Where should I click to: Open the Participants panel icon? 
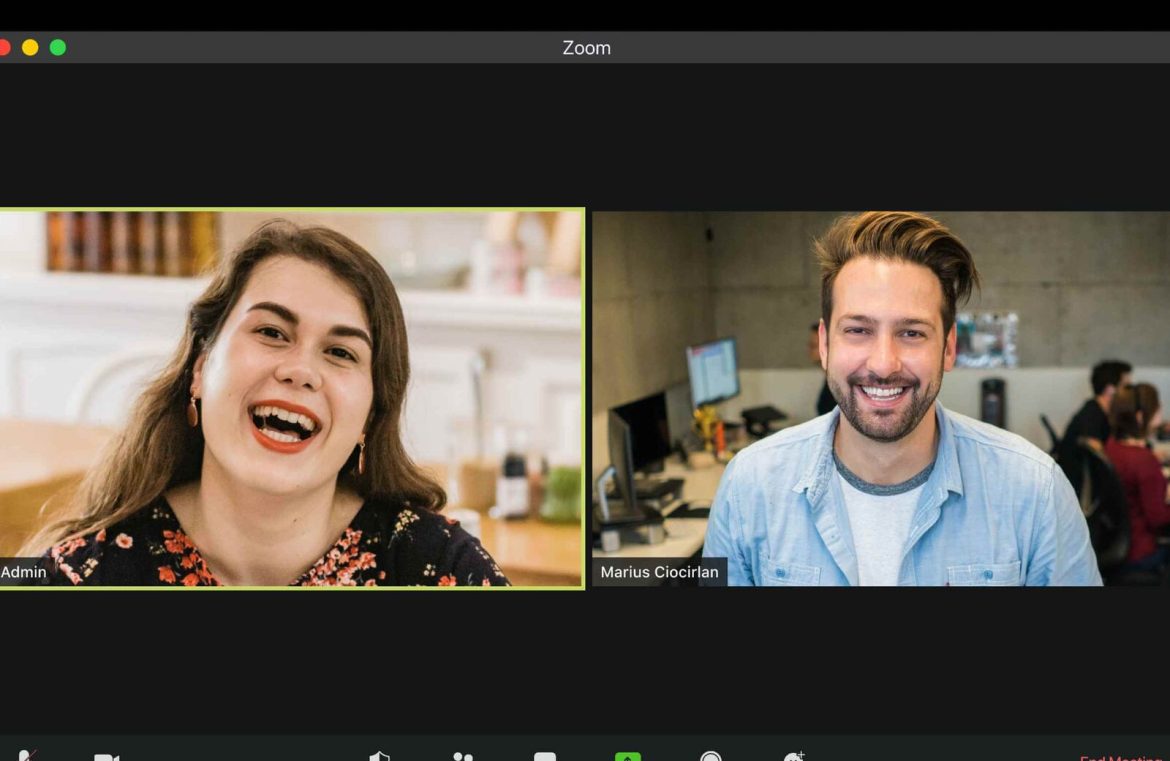pyautogui.click(x=462, y=757)
